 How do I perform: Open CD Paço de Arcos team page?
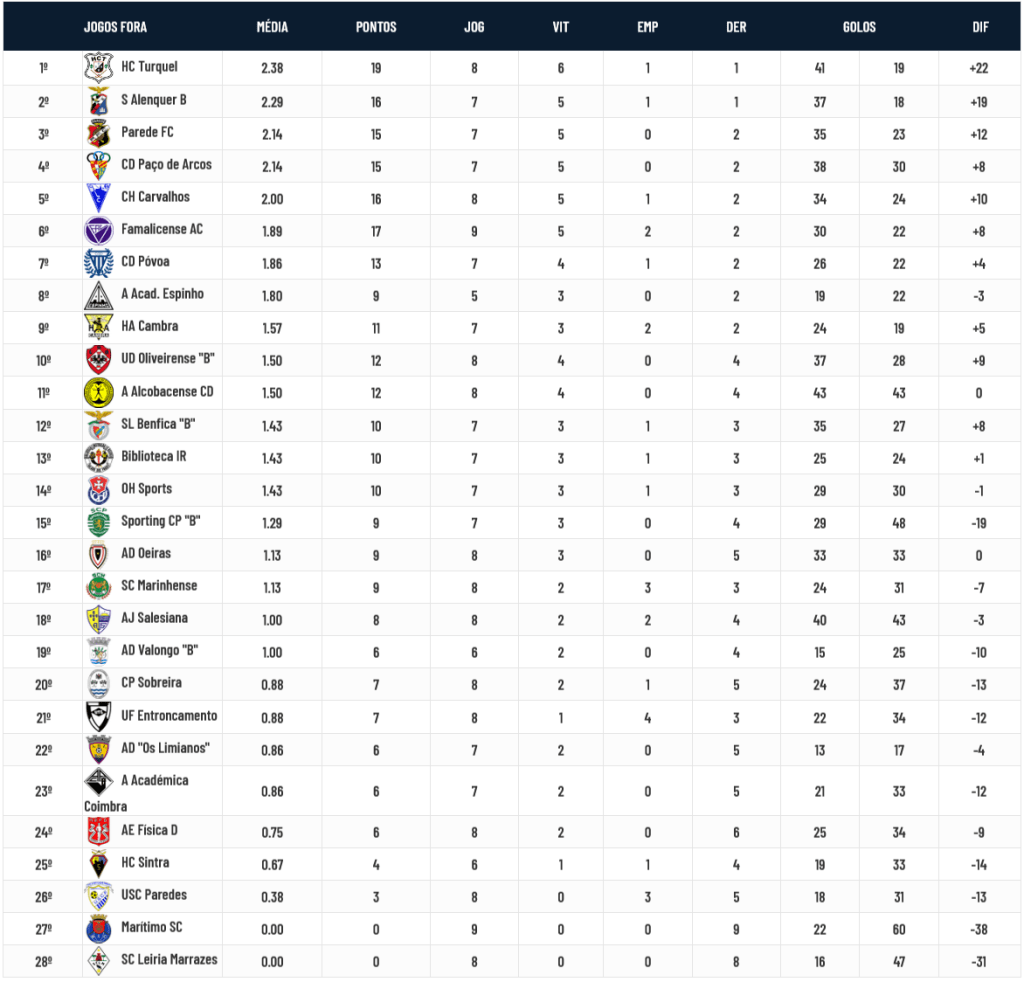pyautogui.click(x=167, y=165)
